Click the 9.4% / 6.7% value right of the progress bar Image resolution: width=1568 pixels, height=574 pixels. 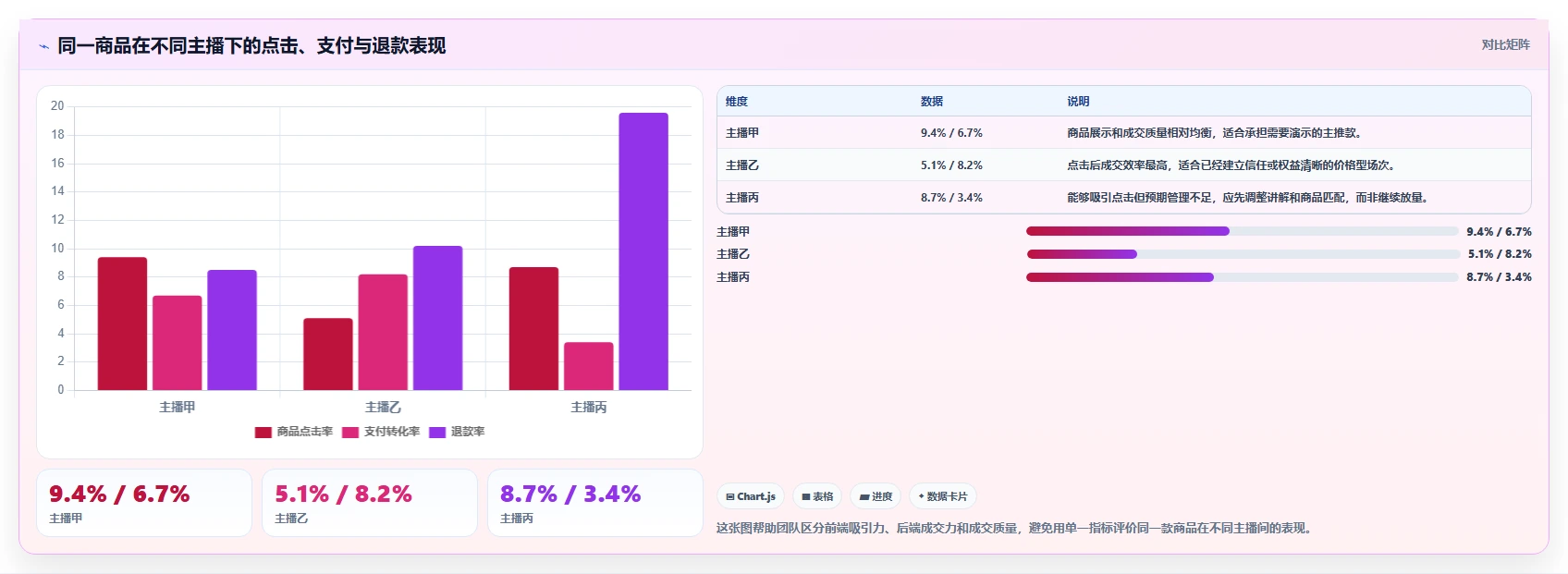point(1499,232)
